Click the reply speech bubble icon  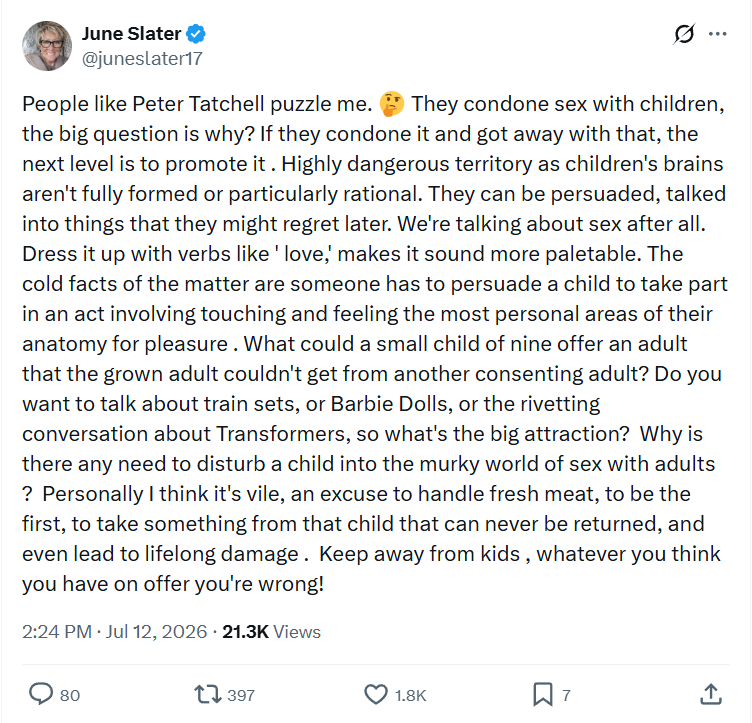41,694
